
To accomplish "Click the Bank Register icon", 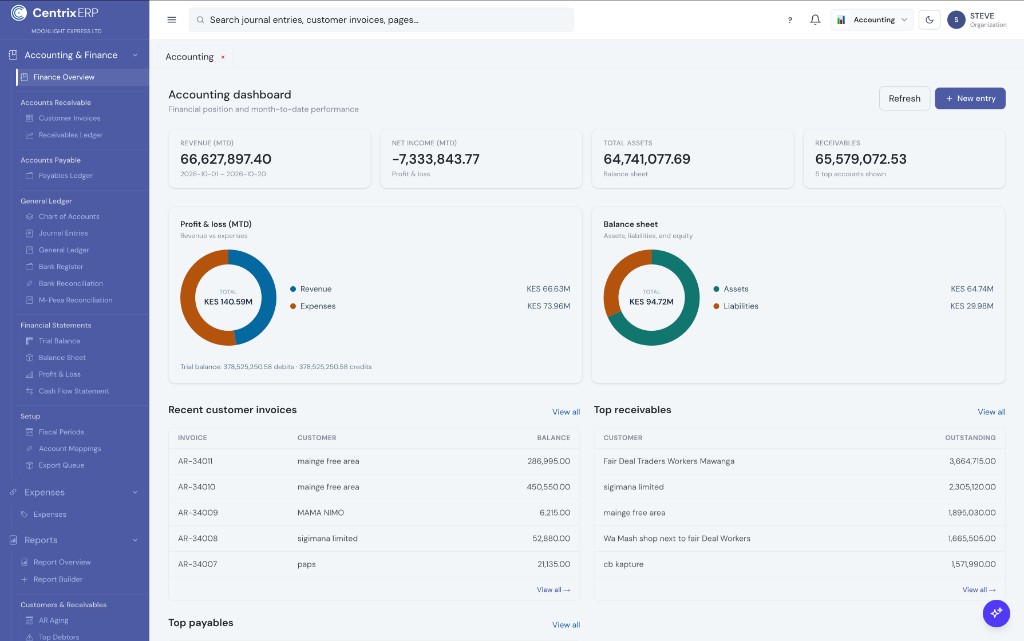I will pyautogui.click(x=29, y=266).
